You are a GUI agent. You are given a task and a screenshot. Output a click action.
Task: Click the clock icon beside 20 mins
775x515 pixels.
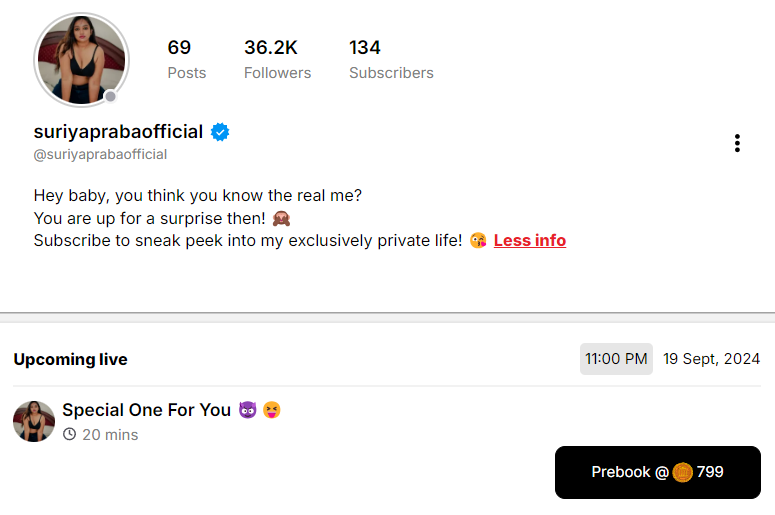point(69,435)
